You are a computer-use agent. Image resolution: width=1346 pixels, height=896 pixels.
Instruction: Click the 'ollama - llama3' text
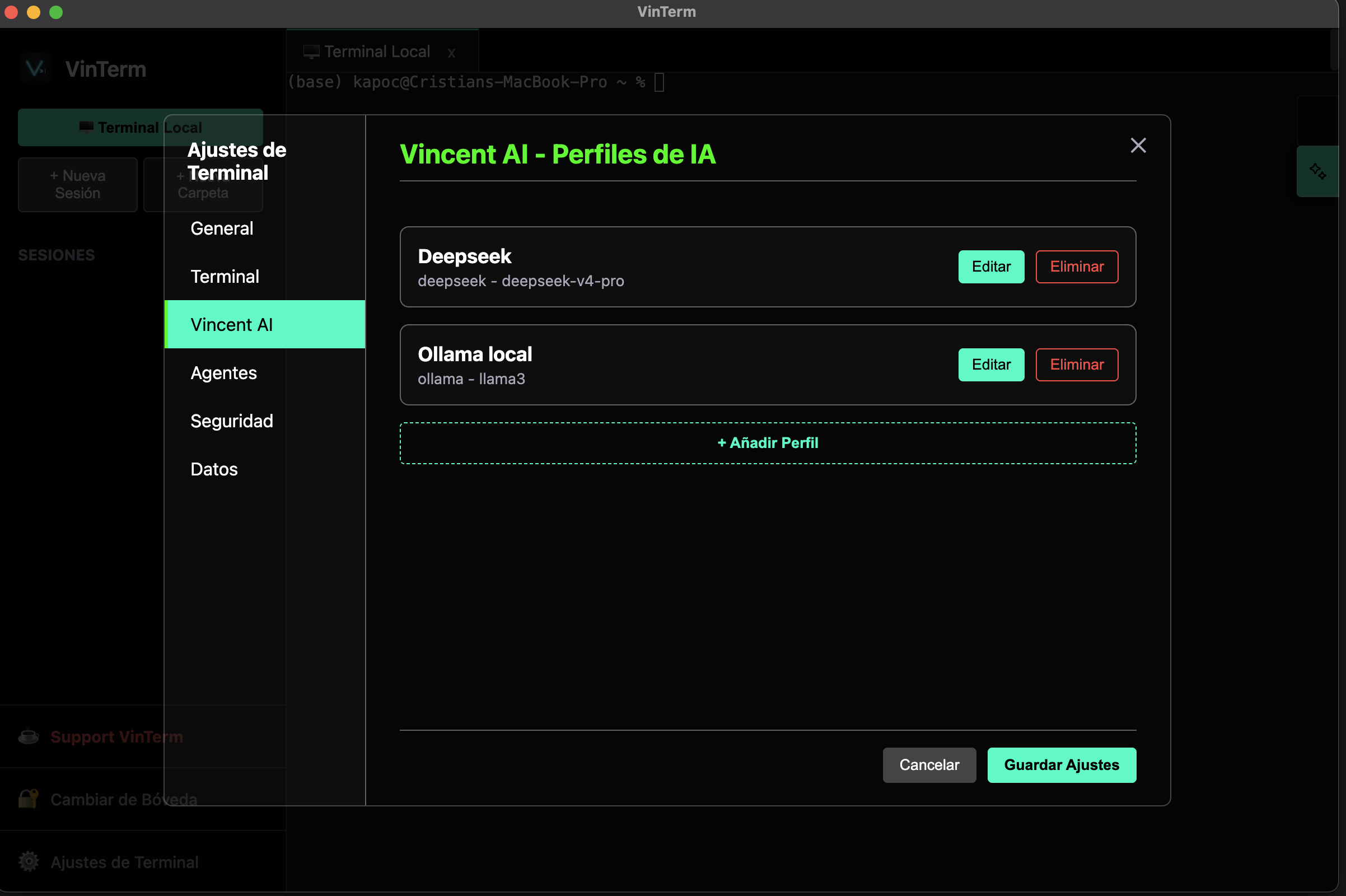[471, 379]
